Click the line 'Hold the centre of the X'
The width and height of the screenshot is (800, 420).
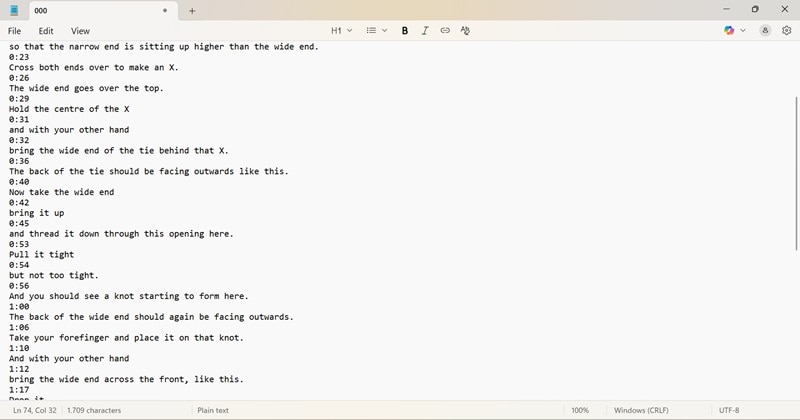(69, 109)
